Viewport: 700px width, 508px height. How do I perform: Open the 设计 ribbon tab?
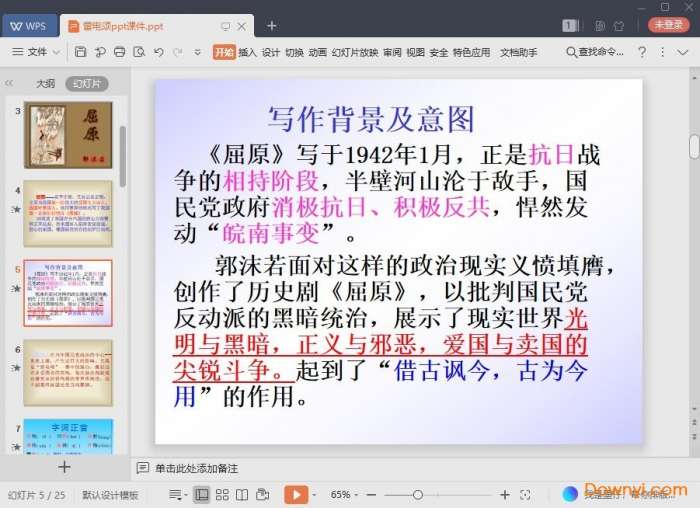271,52
